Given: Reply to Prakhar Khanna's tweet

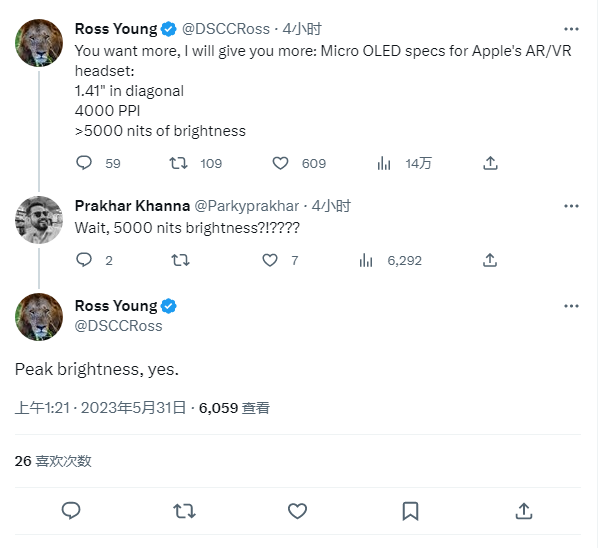Looking at the screenshot, I should [x=84, y=260].
